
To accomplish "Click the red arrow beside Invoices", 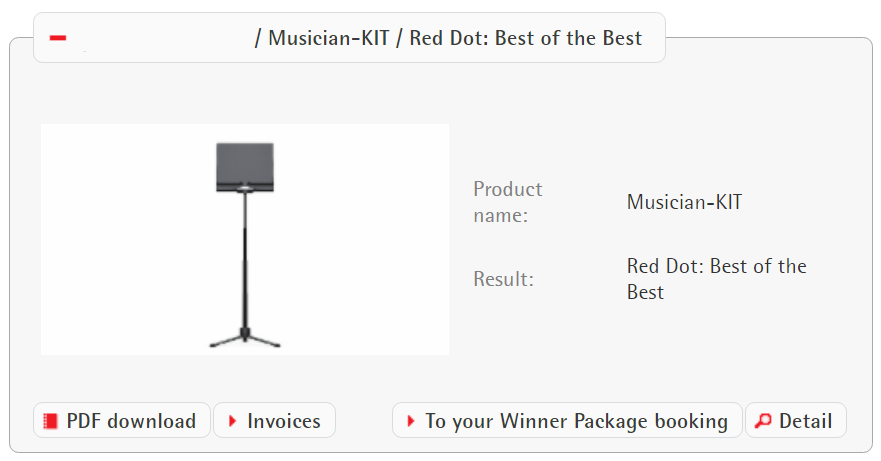I will [232, 421].
